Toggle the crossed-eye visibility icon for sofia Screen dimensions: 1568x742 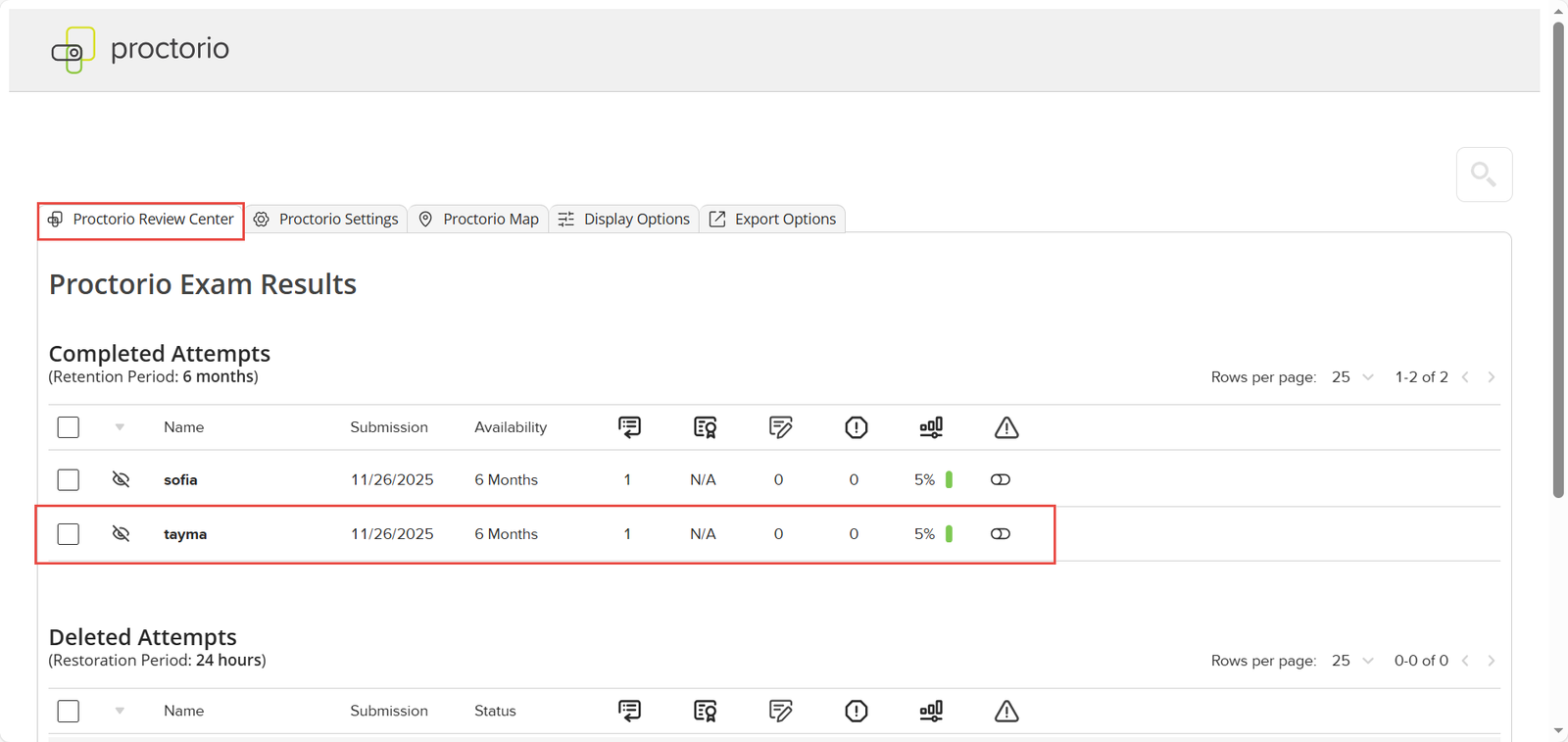click(121, 479)
